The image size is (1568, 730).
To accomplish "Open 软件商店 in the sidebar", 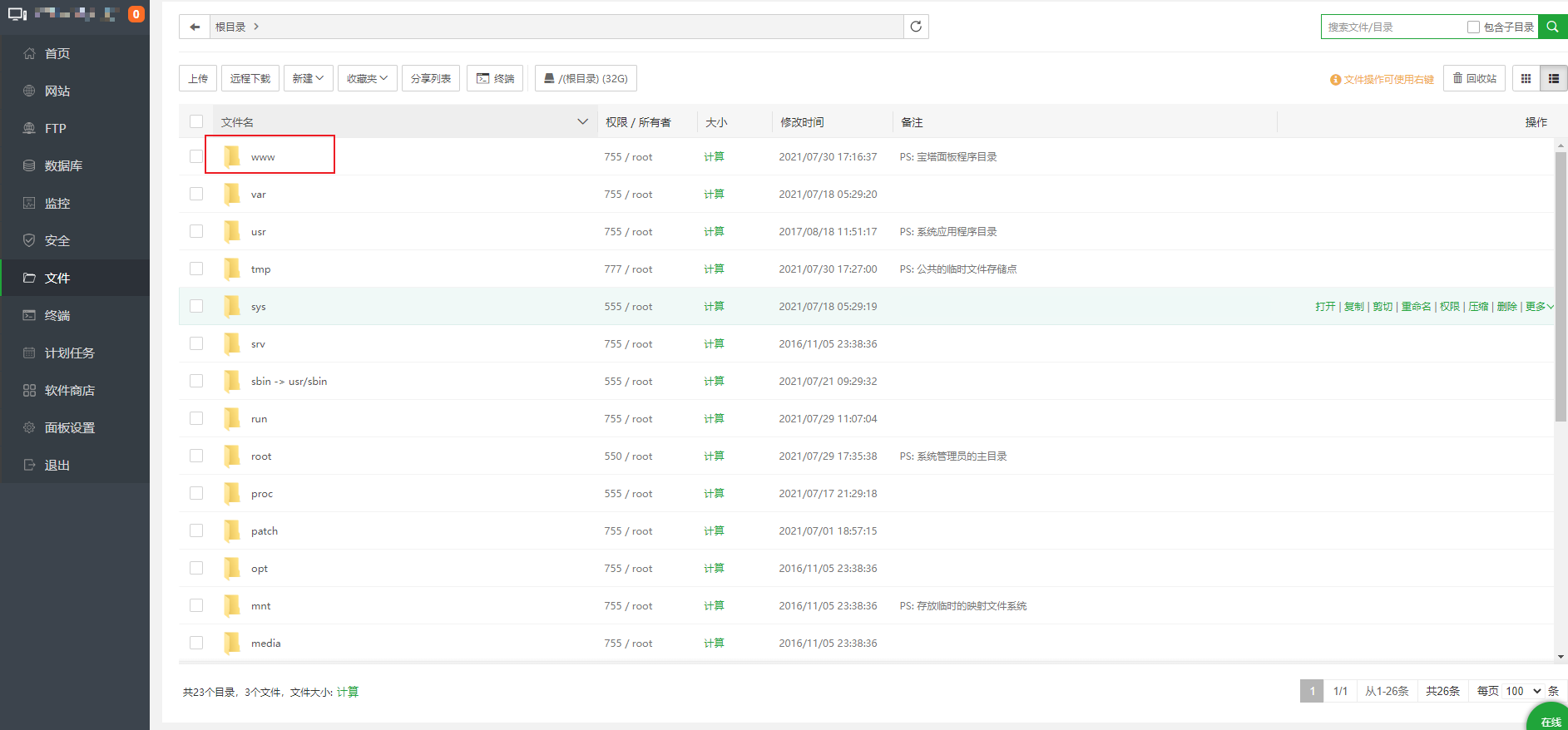I will pos(75,390).
